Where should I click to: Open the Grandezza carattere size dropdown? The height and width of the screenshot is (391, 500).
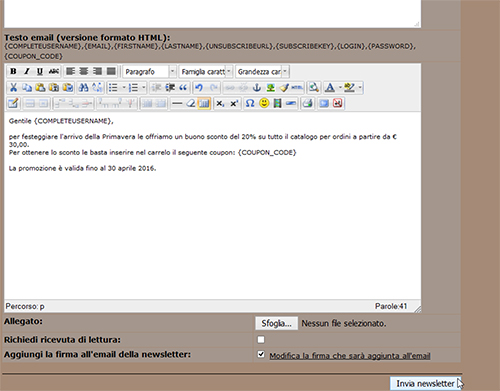pyautogui.click(x=262, y=72)
